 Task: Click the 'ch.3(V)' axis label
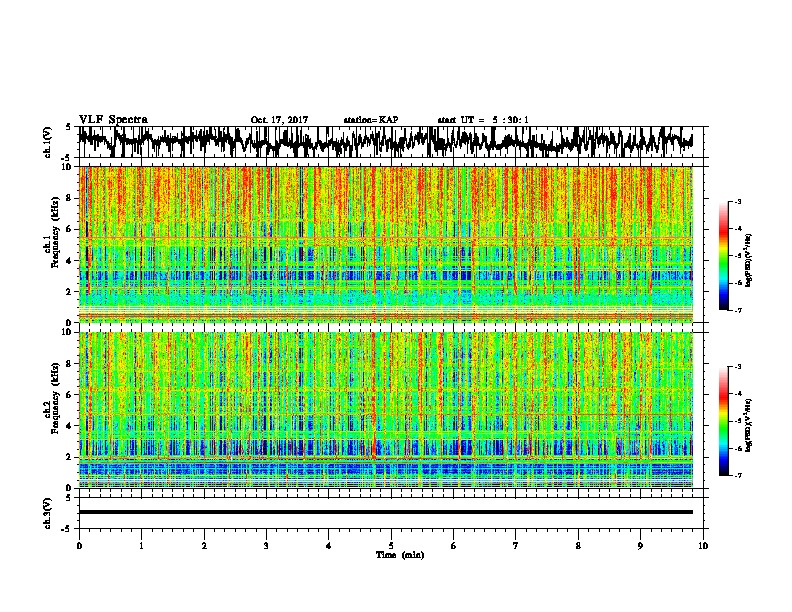[48, 513]
